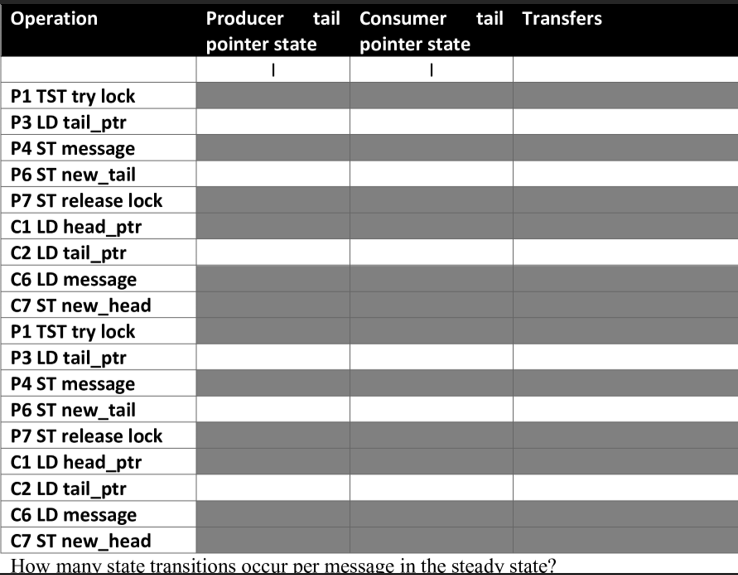Select the first 'C6 LD message' row label
738x575 pixels.
(73, 279)
